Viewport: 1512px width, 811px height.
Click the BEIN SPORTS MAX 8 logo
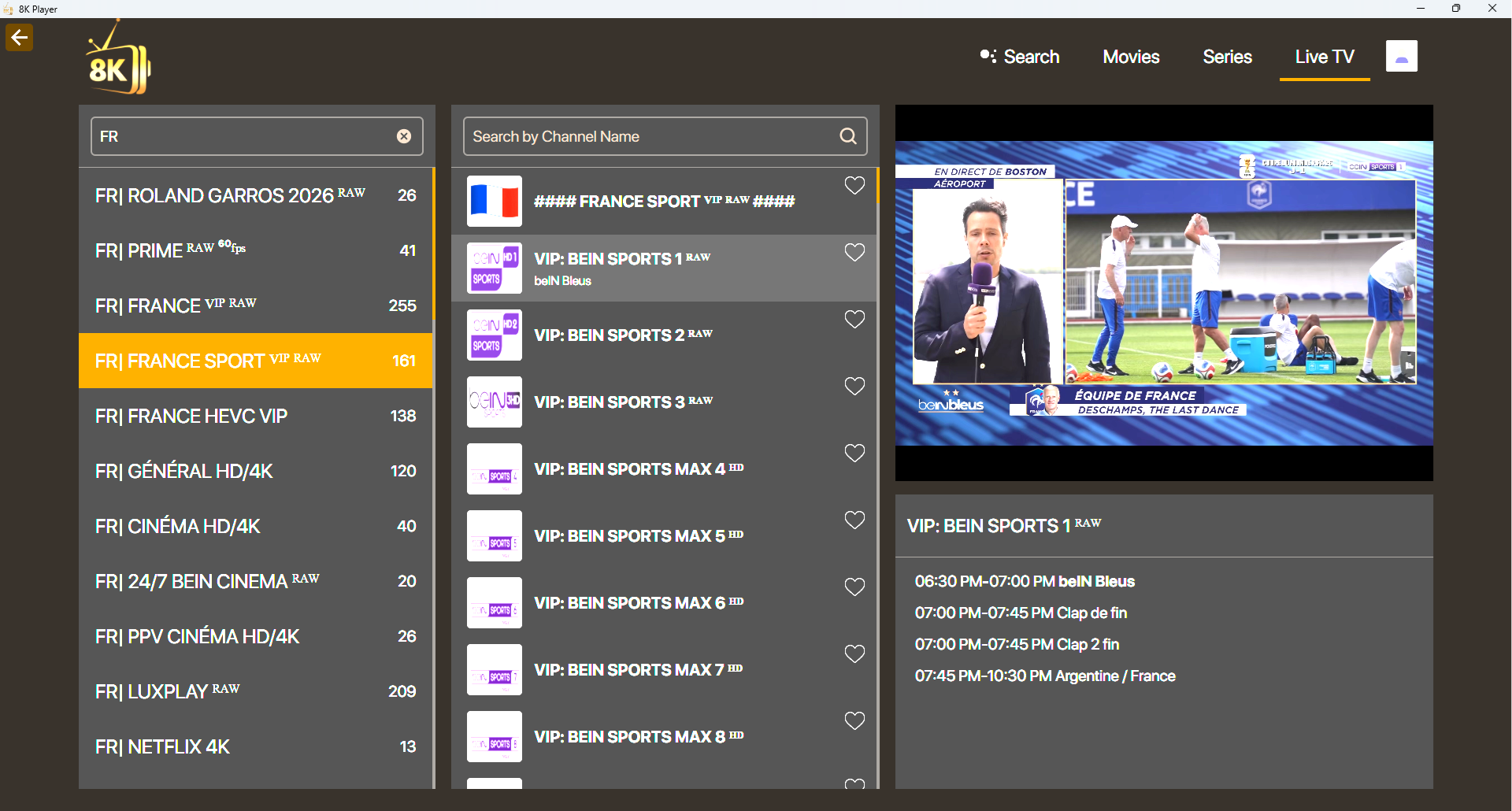pyautogui.click(x=495, y=736)
